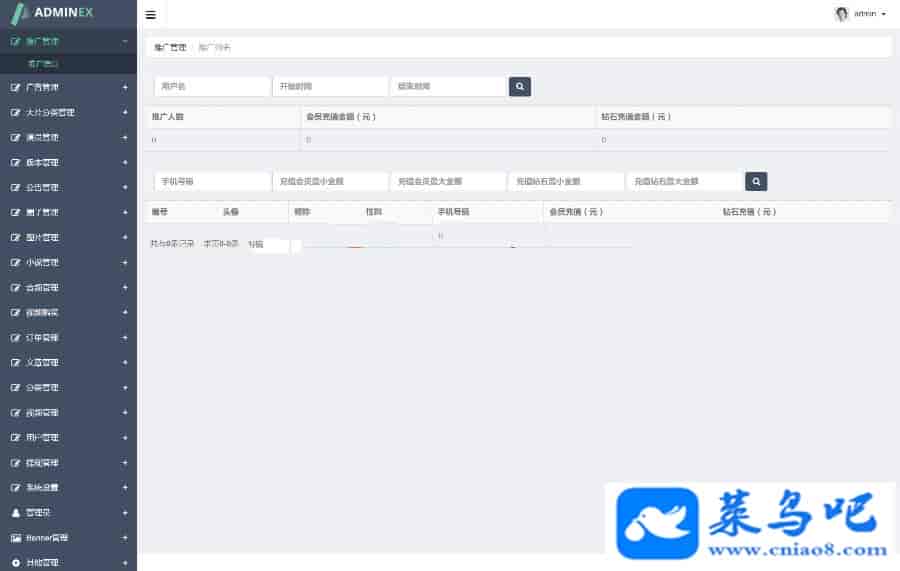Click the edit icon next to 图片管理
The image size is (900, 571).
click(15, 238)
